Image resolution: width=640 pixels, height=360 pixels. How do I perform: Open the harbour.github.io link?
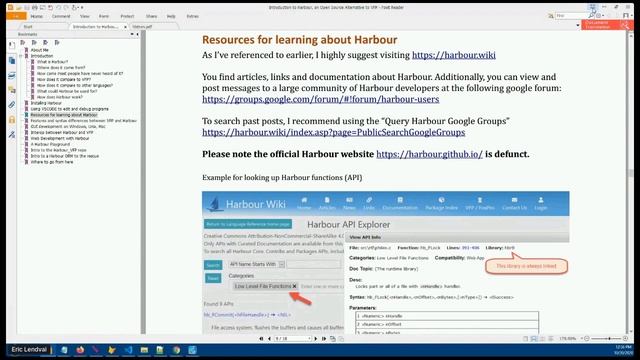click(429, 154)
